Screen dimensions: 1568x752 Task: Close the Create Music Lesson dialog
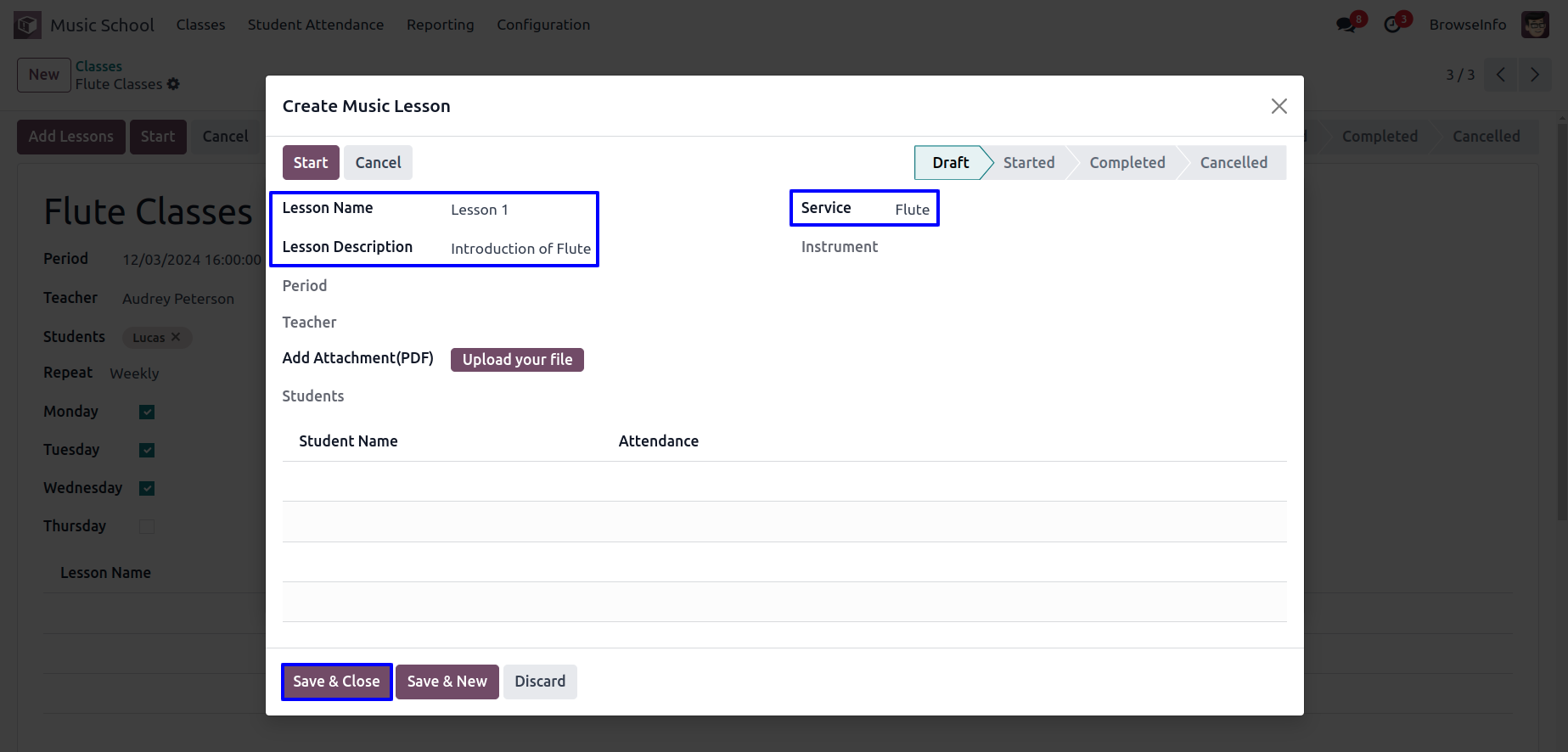point(1279,106)
